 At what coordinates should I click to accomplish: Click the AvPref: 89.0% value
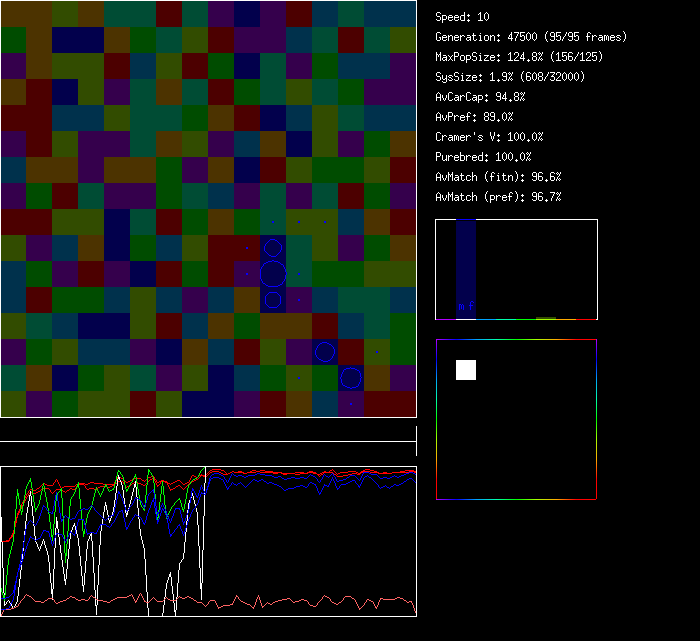[x=475, y=117]
